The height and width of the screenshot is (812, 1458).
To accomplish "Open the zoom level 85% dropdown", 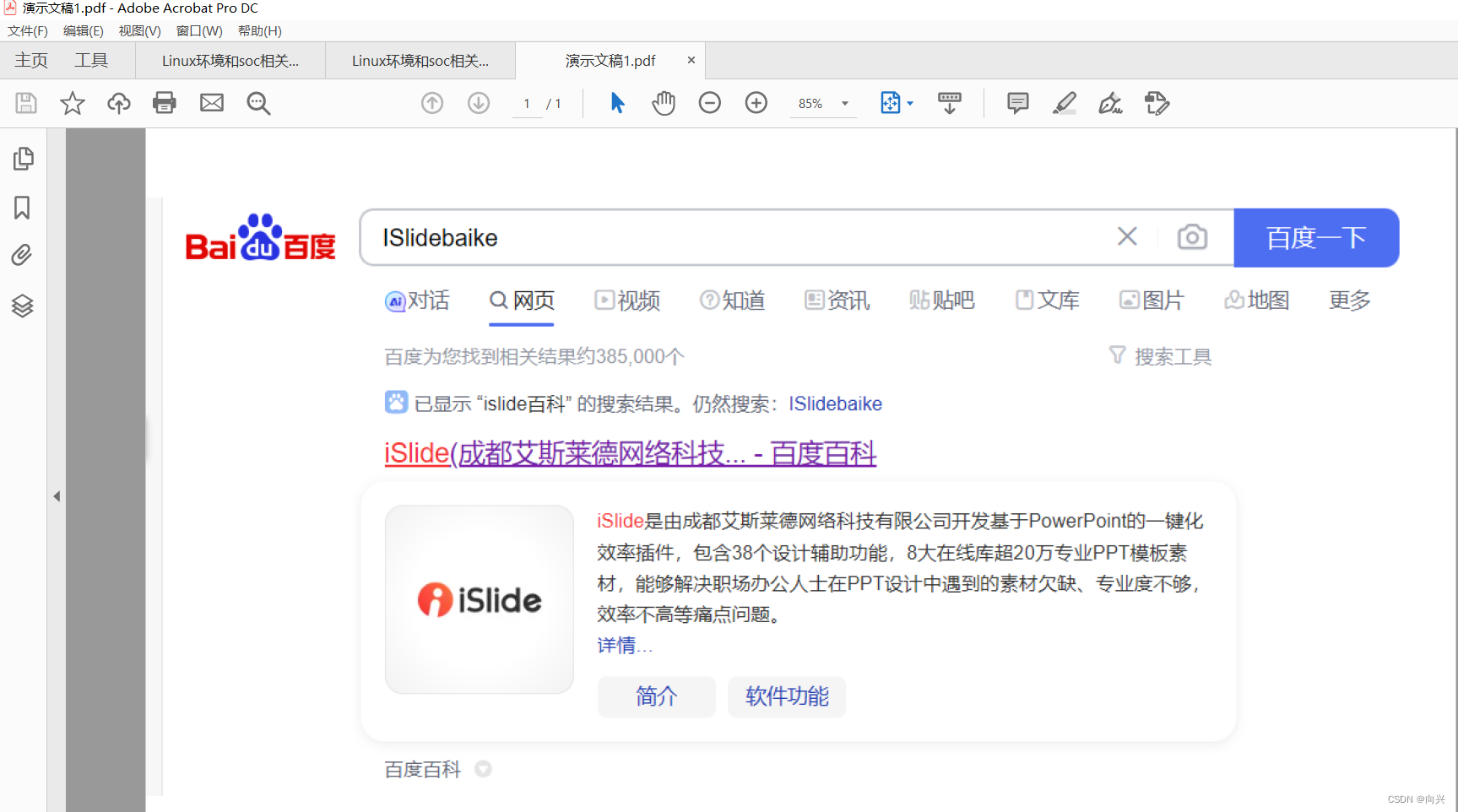I will click(823, 103).
